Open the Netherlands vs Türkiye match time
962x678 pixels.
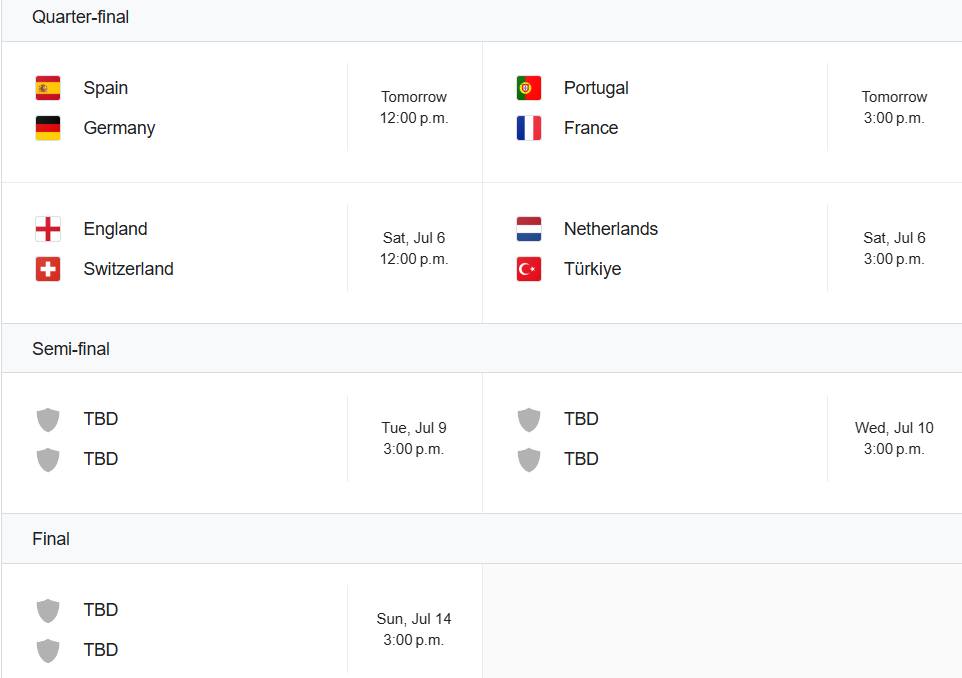[894, 248]
